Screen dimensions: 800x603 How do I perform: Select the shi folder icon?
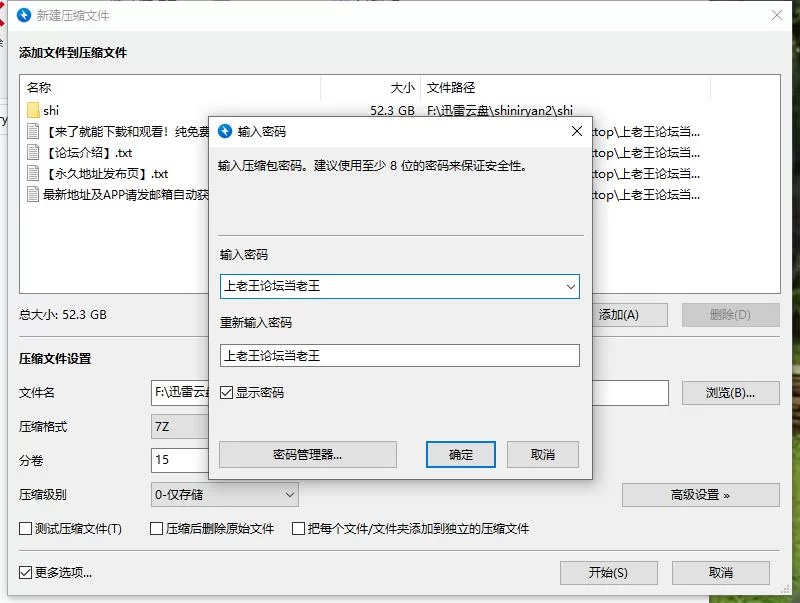click(x=33, y=110)
